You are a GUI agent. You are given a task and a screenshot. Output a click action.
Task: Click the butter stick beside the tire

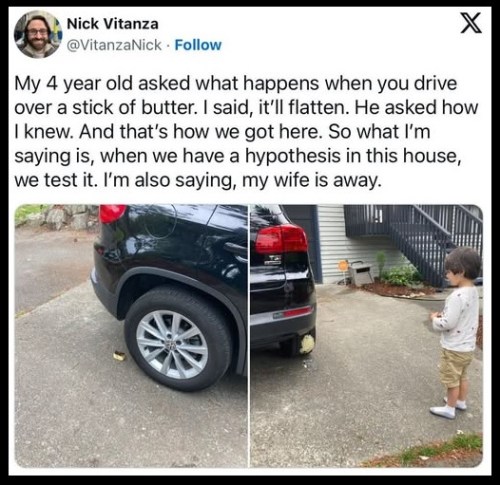point(119,356)
